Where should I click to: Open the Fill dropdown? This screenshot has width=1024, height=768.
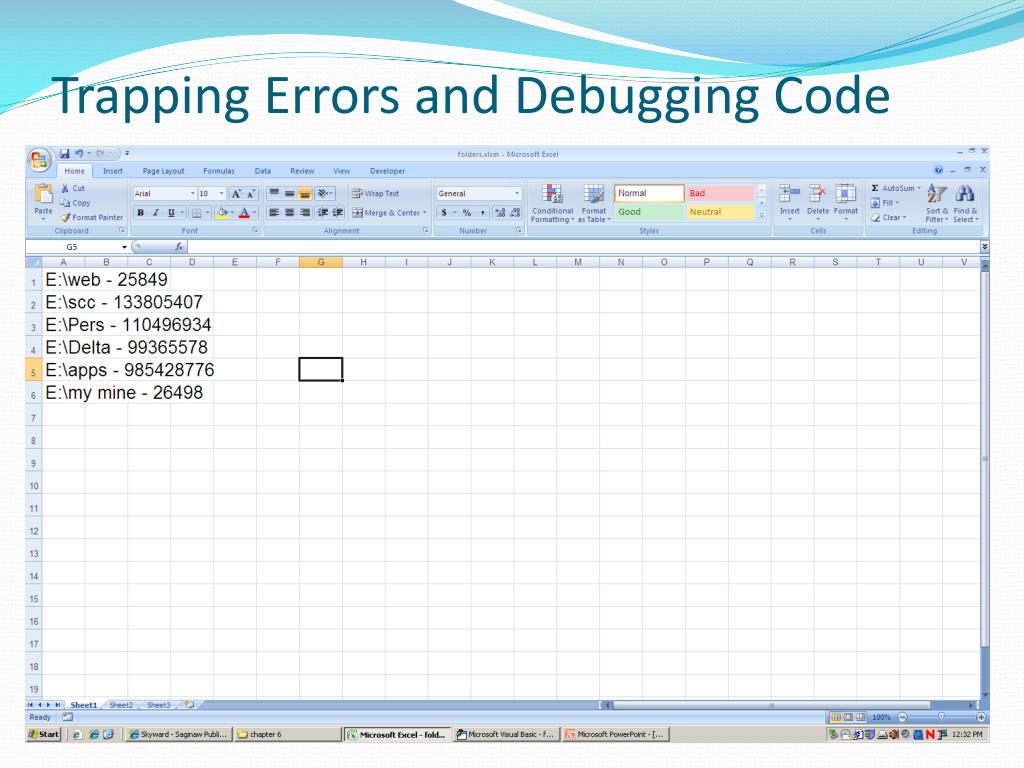pyautogui.click(x=886, y=203)
